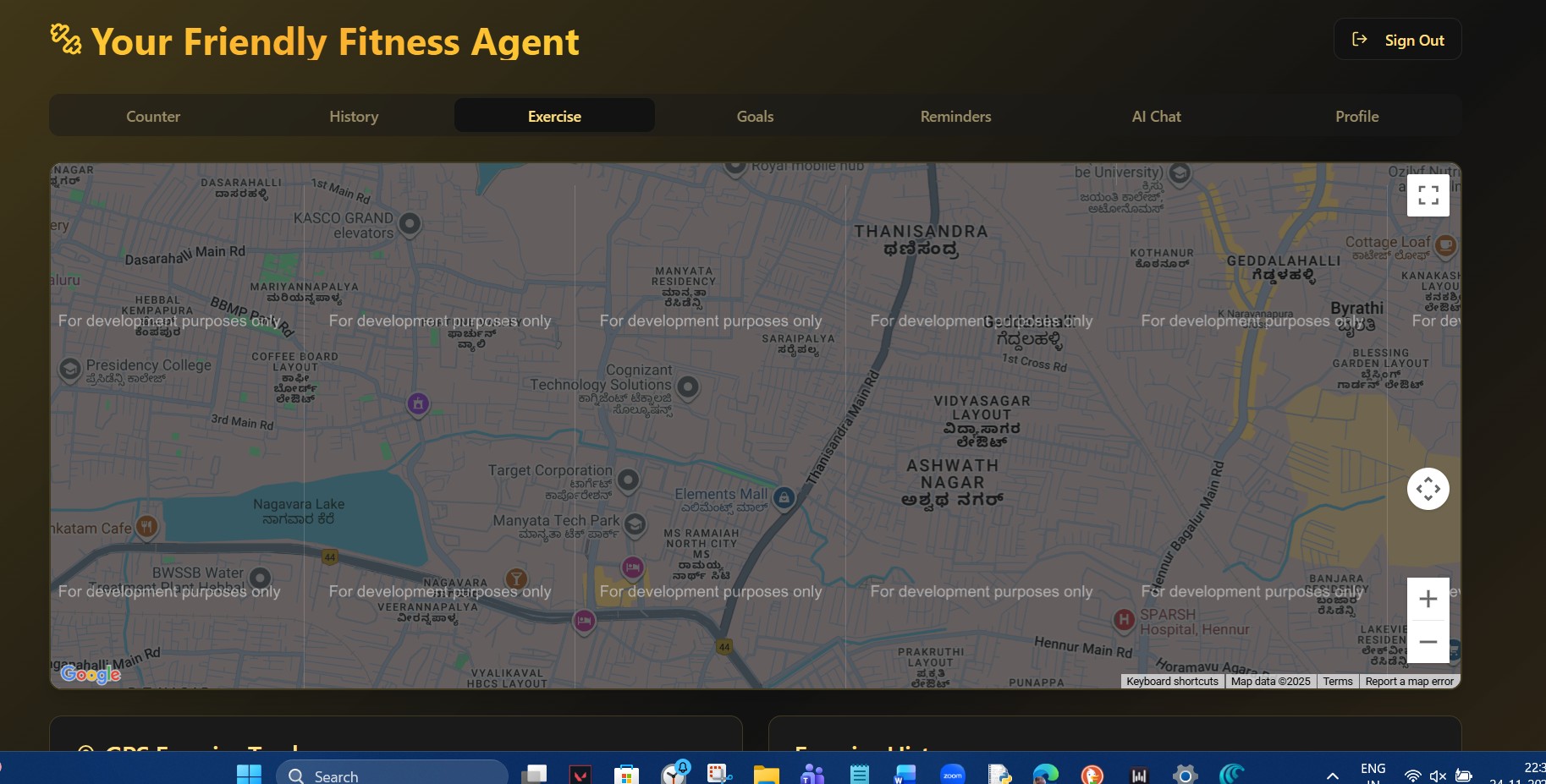Open the map Terms link
Image resolution: width=1546 pixels, height=784 pixels.
pyautogui.click(x=1338, y=681)
